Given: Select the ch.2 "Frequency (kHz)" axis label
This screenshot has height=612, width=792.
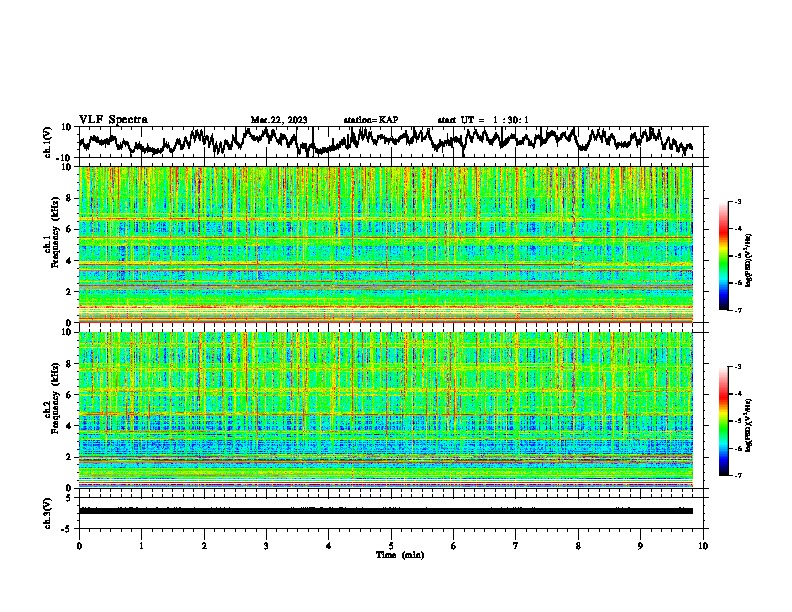Looking at the screenshot, I should [x=55, y=398].
